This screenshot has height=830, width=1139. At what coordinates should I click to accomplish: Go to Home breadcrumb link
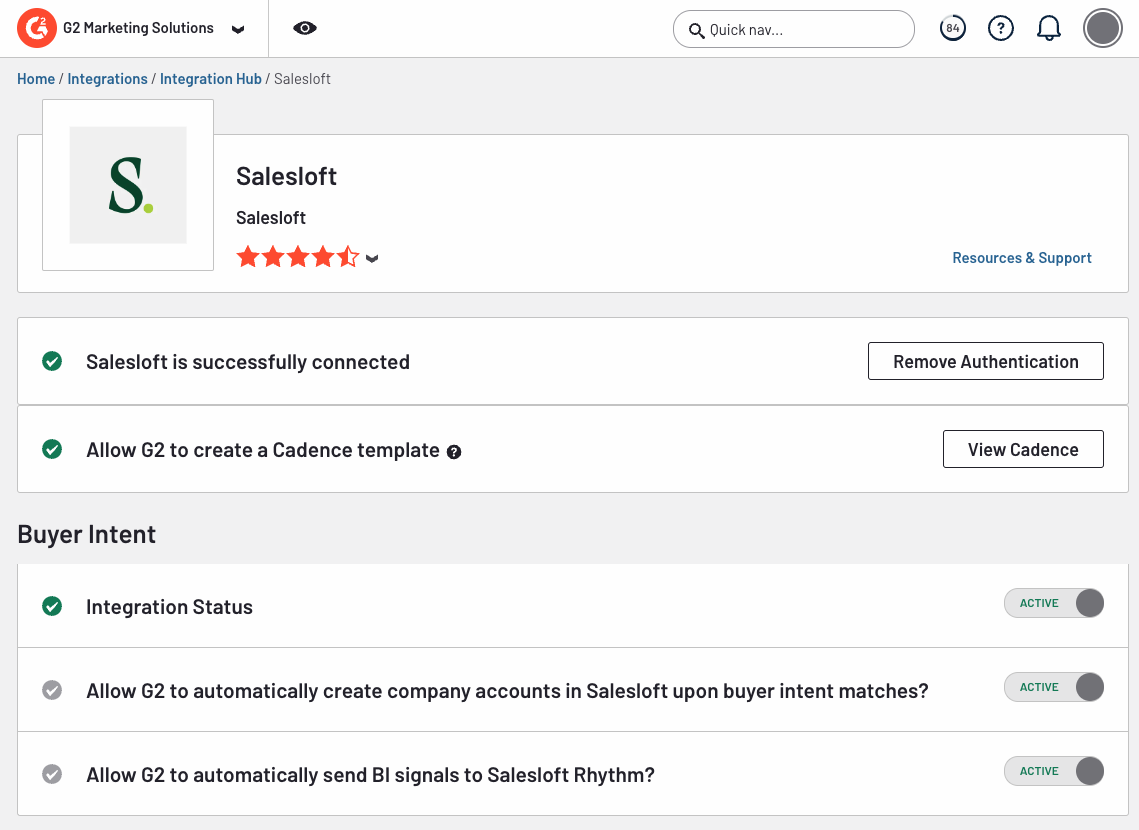point(36,79)
